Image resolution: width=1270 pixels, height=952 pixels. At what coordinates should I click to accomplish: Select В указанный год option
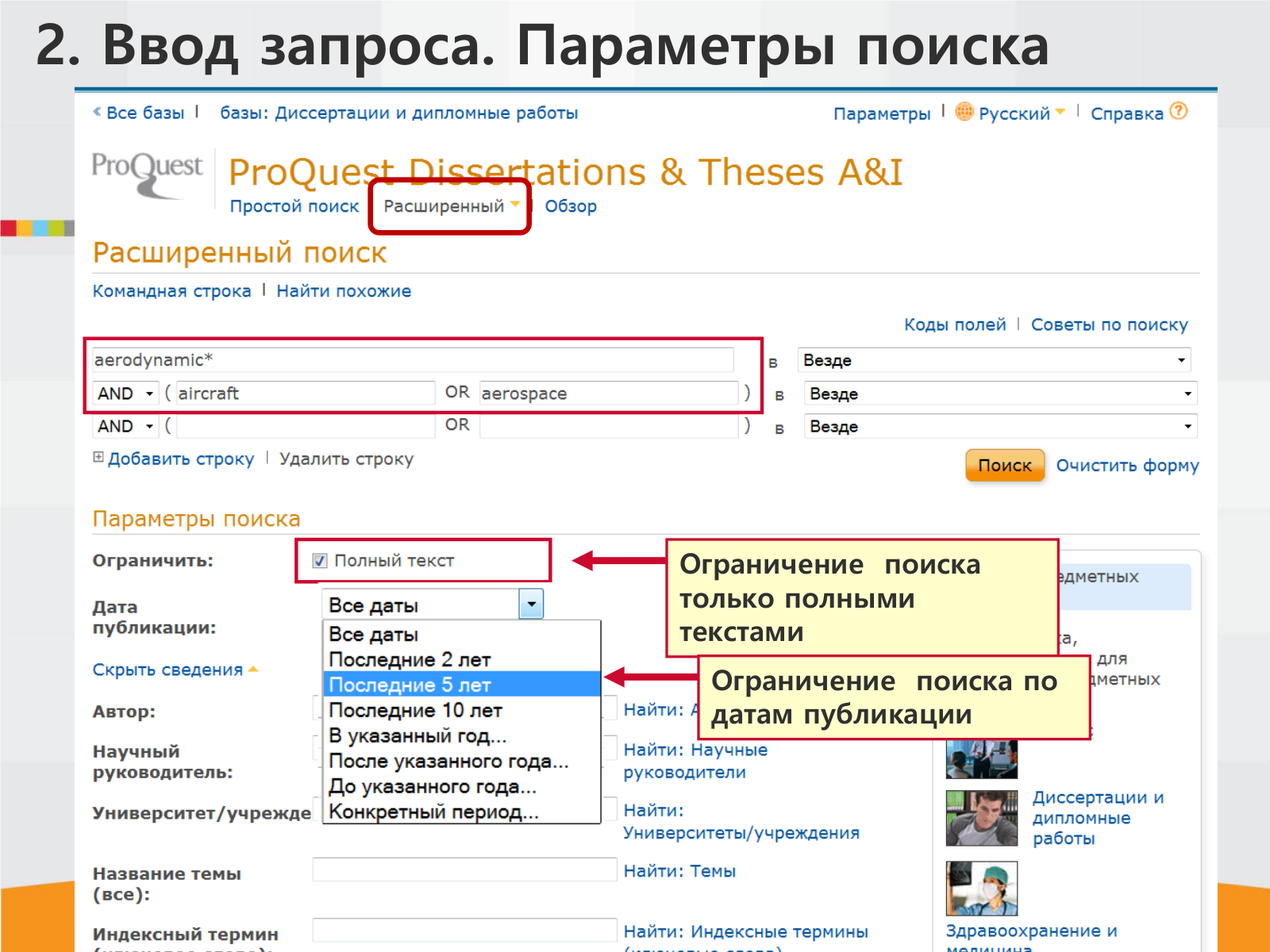(x=461, y=735)
